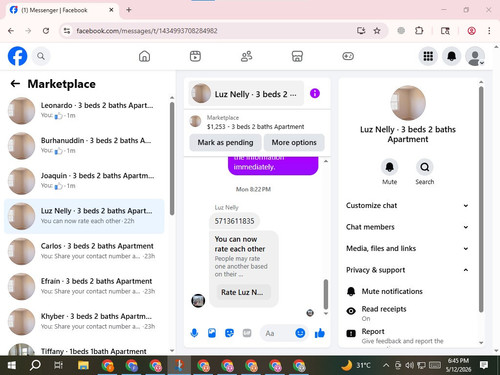Send a thumbs up like

320,333
